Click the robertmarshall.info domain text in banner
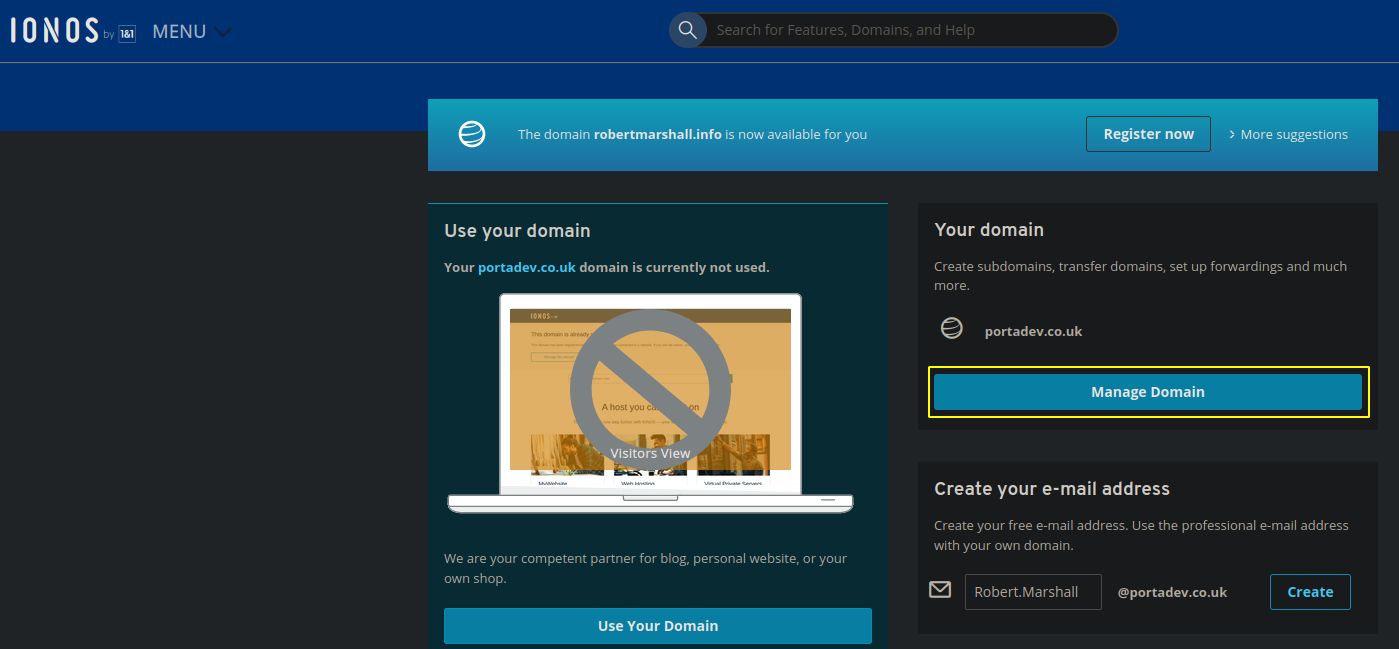Image resolution: width=1399 pixels, height=649 pixels. pyautogui.click(x=657, y=134)
